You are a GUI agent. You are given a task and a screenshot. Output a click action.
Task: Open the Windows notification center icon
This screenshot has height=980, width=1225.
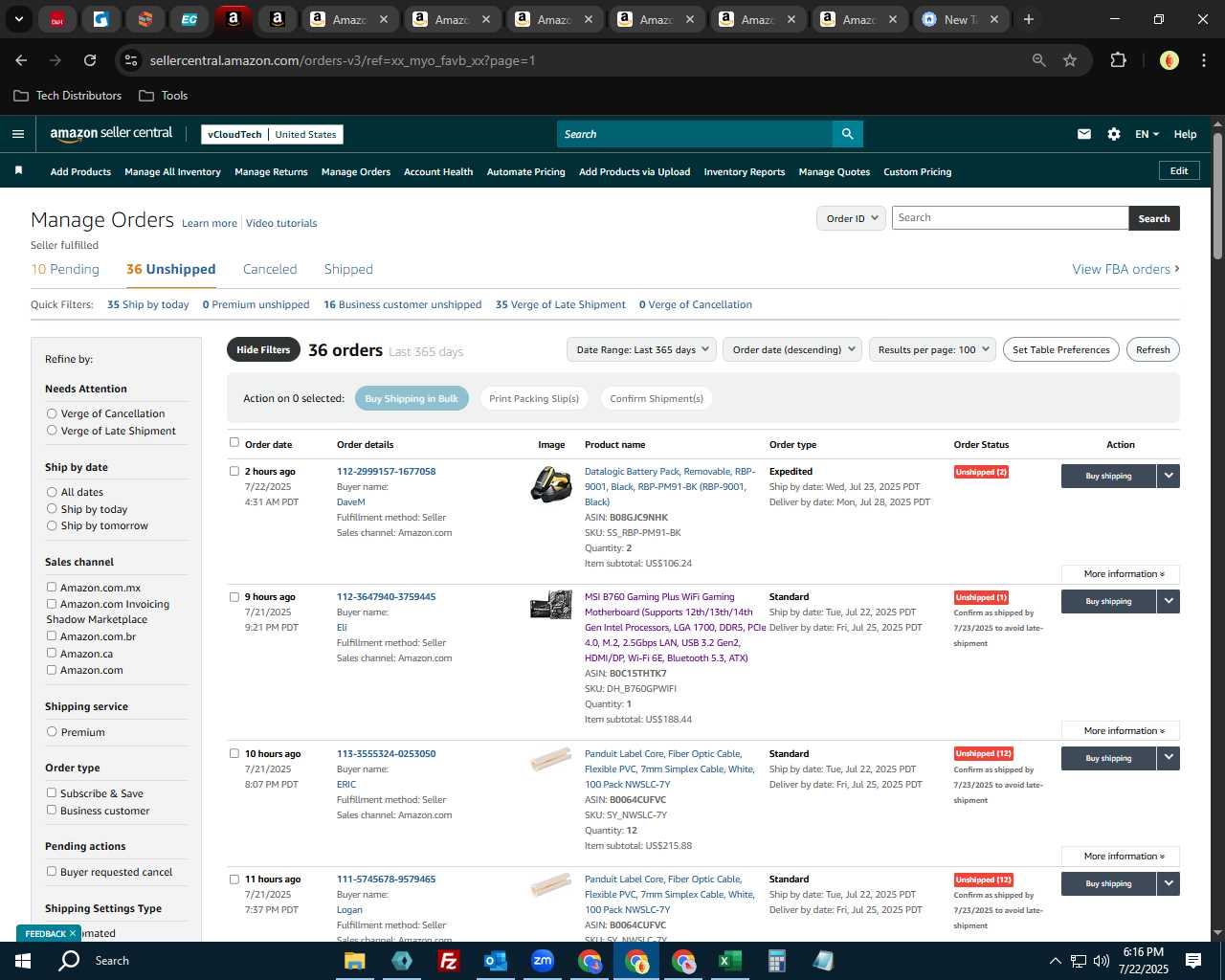(x=1193, y=961)
